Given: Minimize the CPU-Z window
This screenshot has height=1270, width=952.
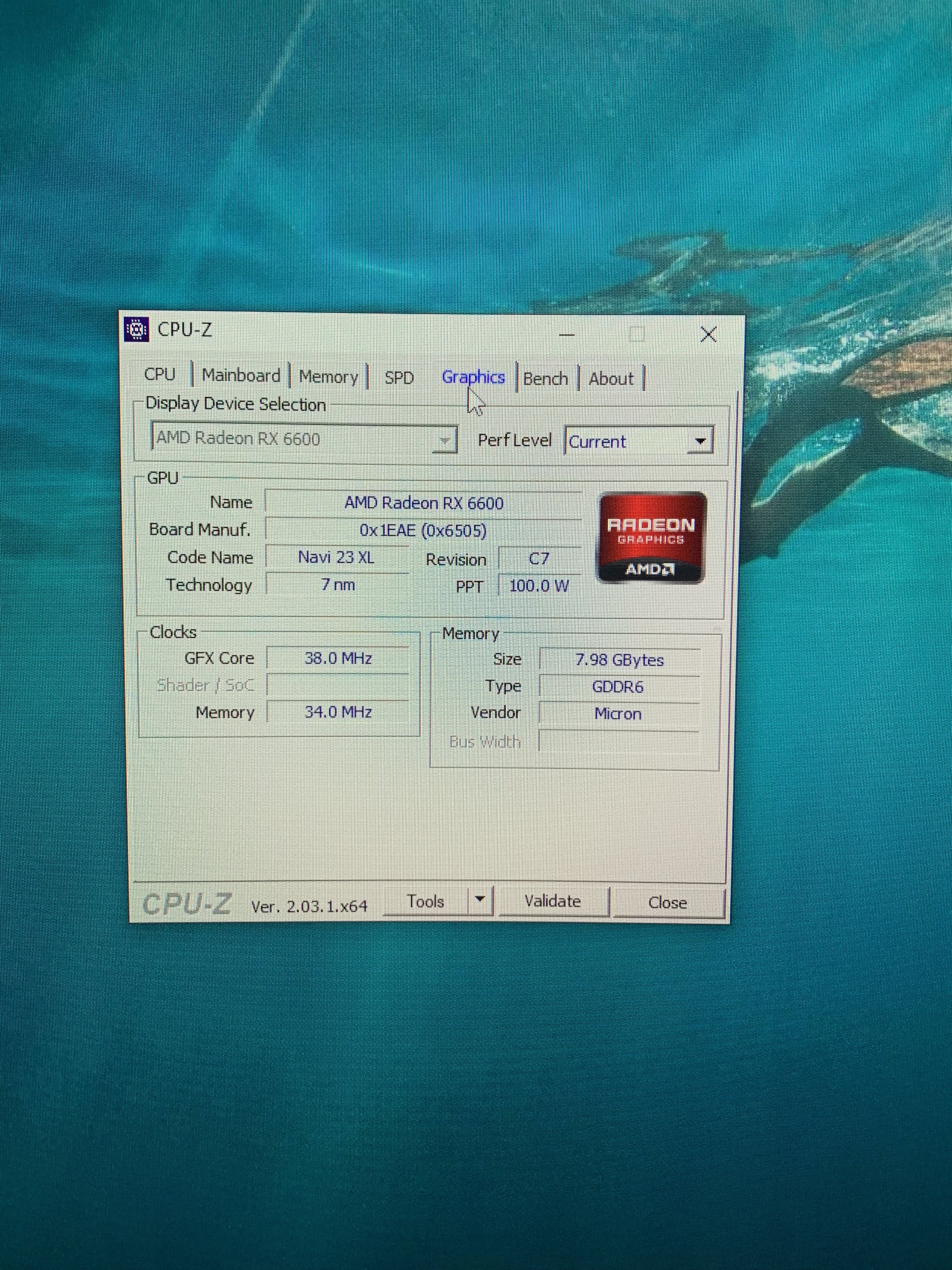Looking at the screenshot, I should click(567, 334).
